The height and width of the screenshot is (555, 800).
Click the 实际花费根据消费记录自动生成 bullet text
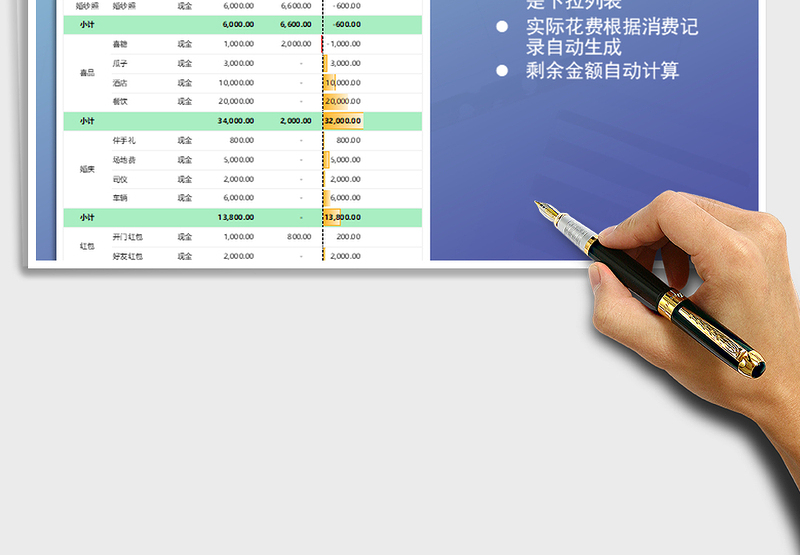611,37
